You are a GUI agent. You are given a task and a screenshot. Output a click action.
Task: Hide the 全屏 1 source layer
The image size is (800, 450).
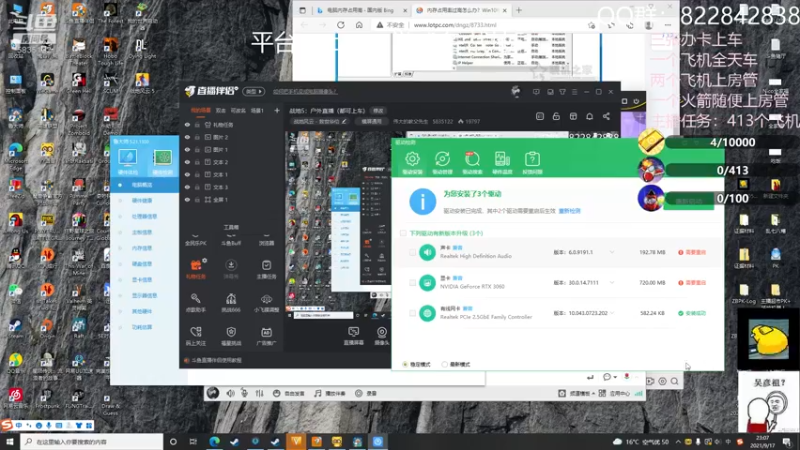pyautogui.click(x=187, y=200)
